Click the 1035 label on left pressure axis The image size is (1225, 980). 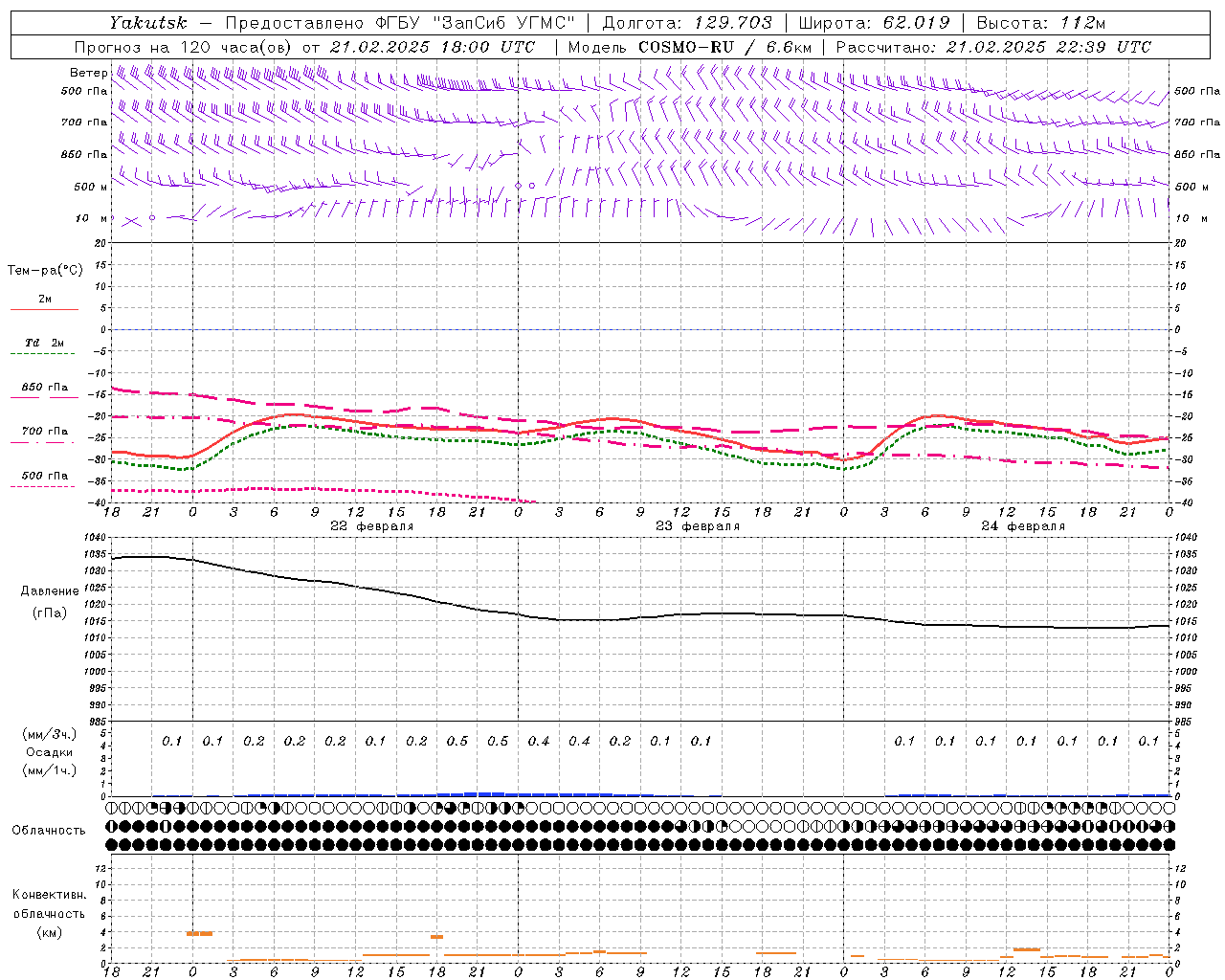[94, 554]
